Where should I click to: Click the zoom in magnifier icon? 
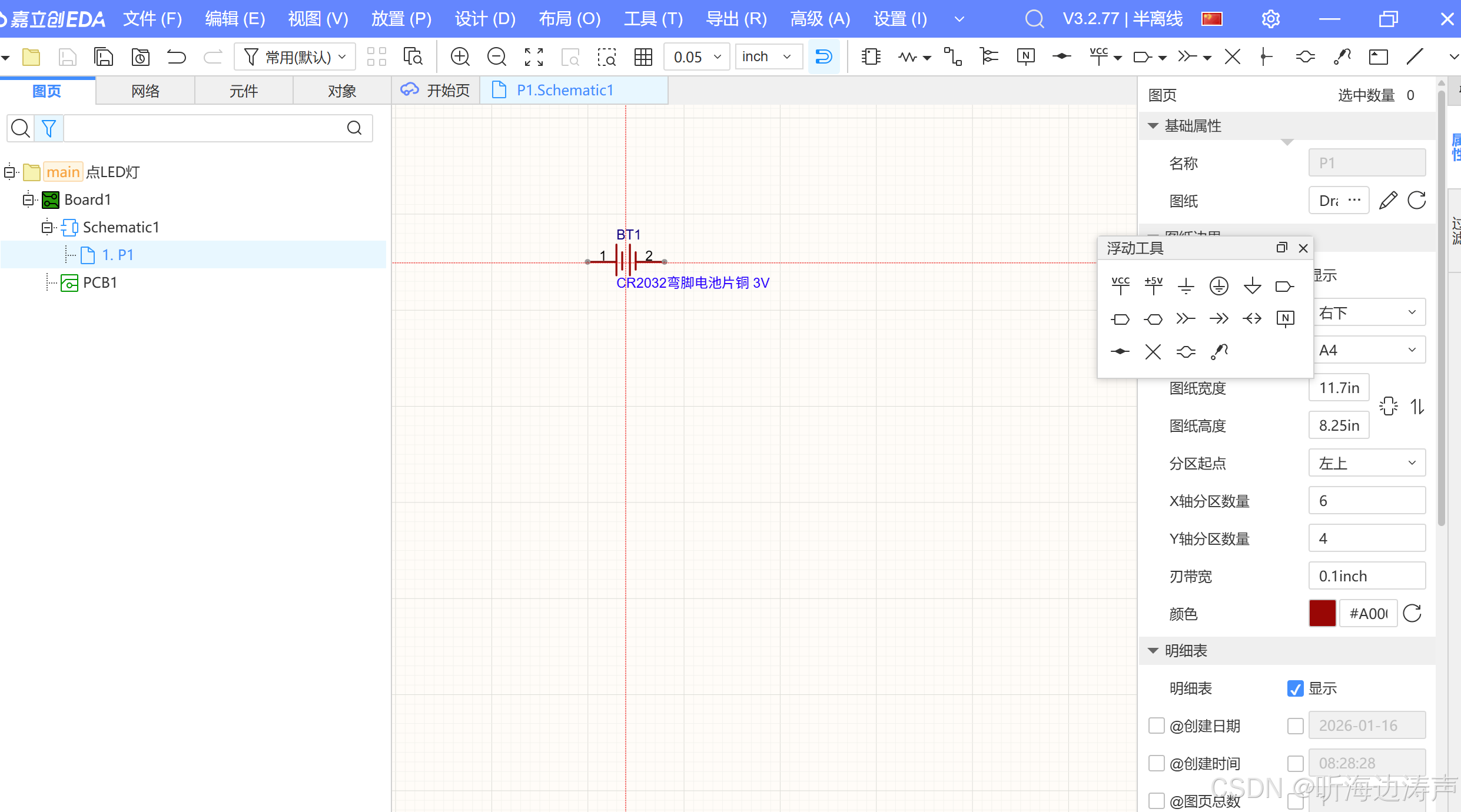click(460, 57)
